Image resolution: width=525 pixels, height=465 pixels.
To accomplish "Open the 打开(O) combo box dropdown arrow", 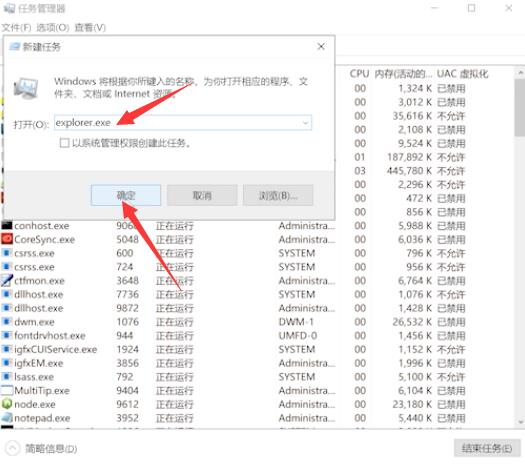I will [x=305, y=123].
